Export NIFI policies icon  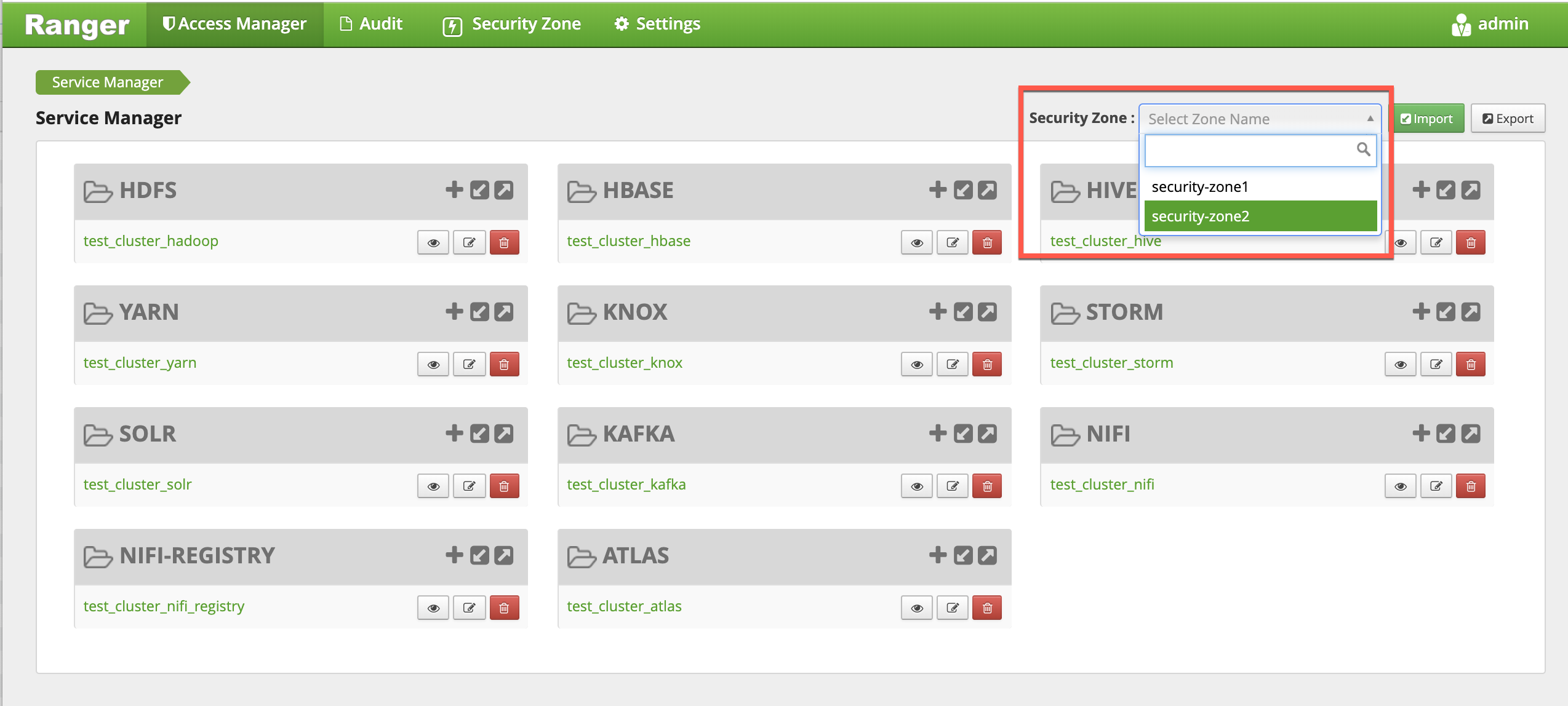(x=1471, y=433)
